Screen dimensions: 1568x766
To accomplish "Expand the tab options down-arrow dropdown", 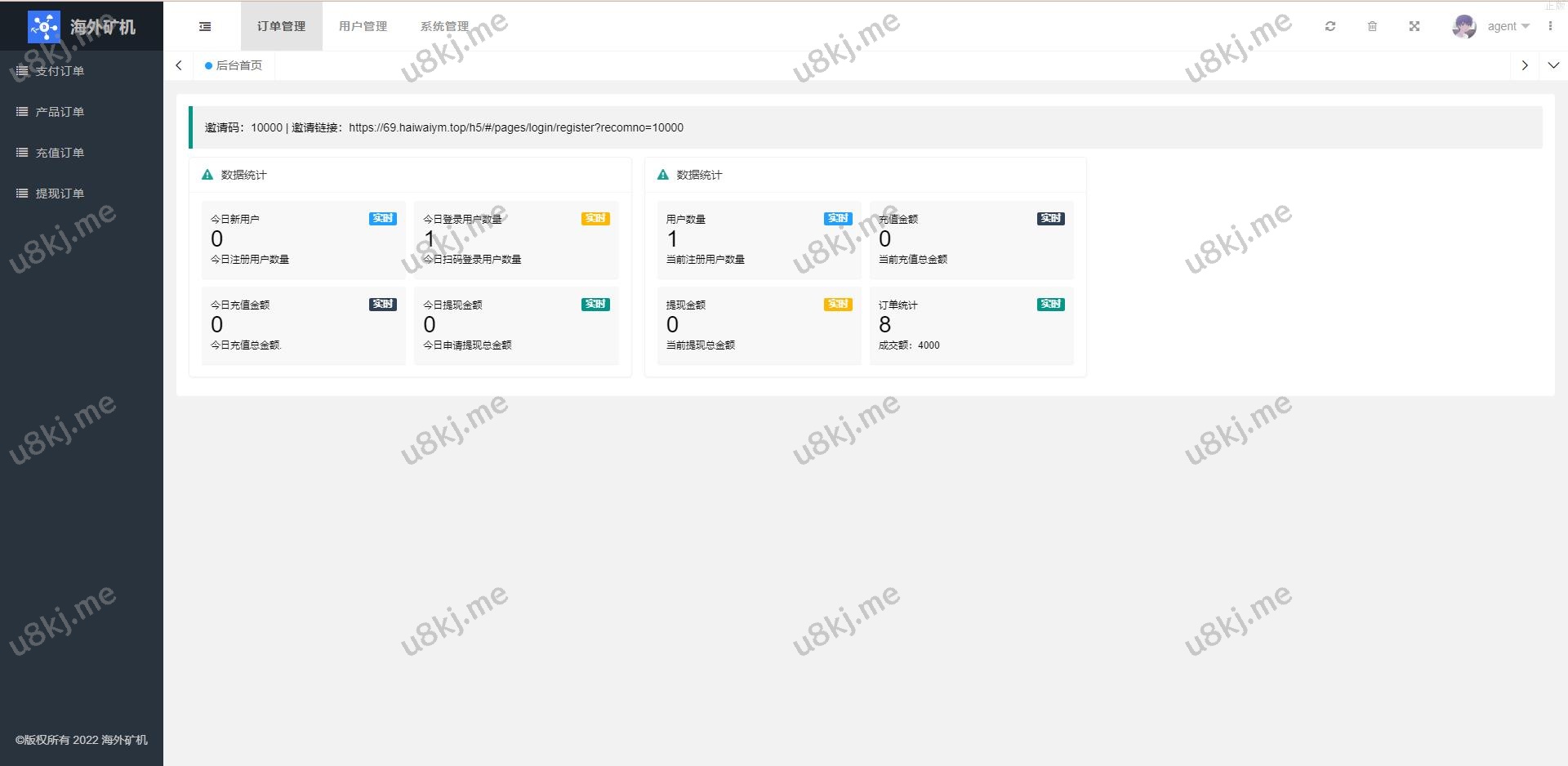I will [x=1553, y=65].
